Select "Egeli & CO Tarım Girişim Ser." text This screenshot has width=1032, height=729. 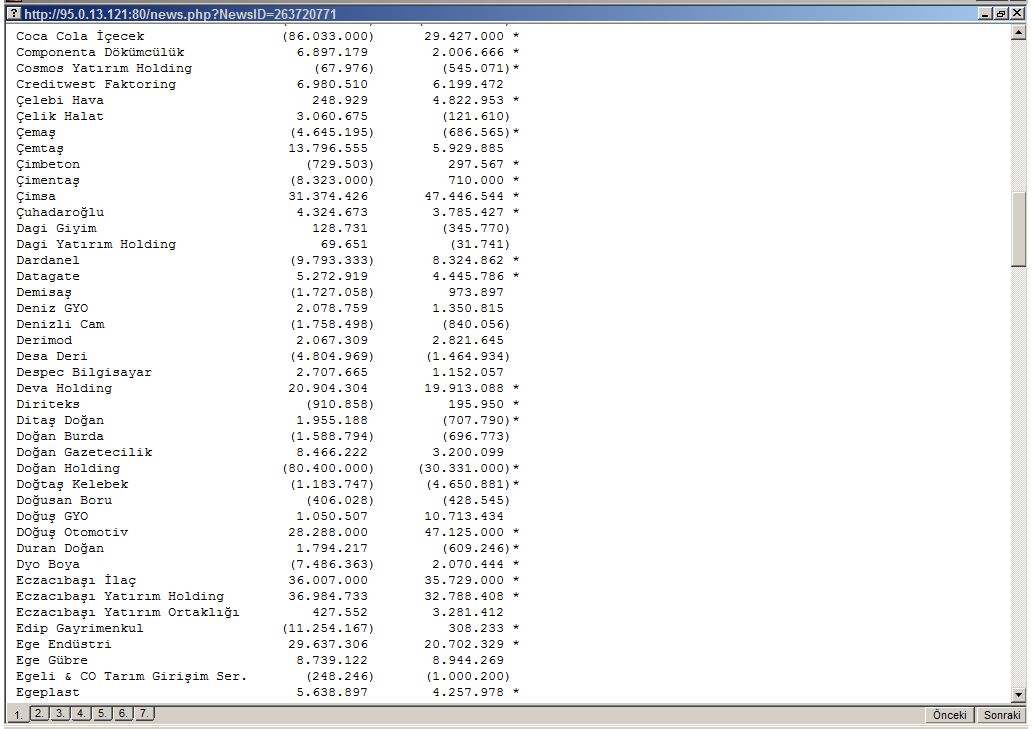pos(132,676)
